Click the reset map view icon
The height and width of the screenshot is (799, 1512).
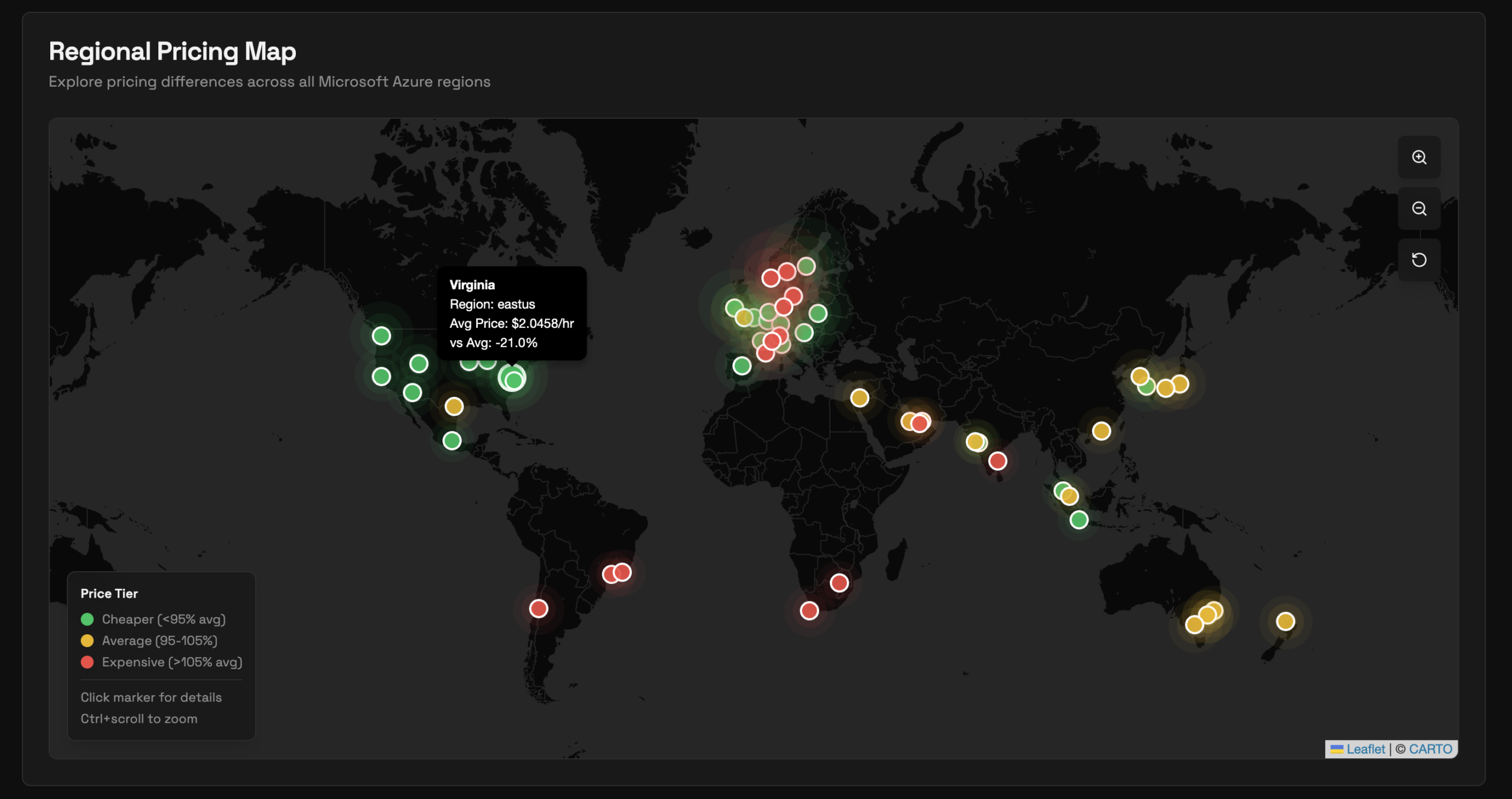point(1419,260)
